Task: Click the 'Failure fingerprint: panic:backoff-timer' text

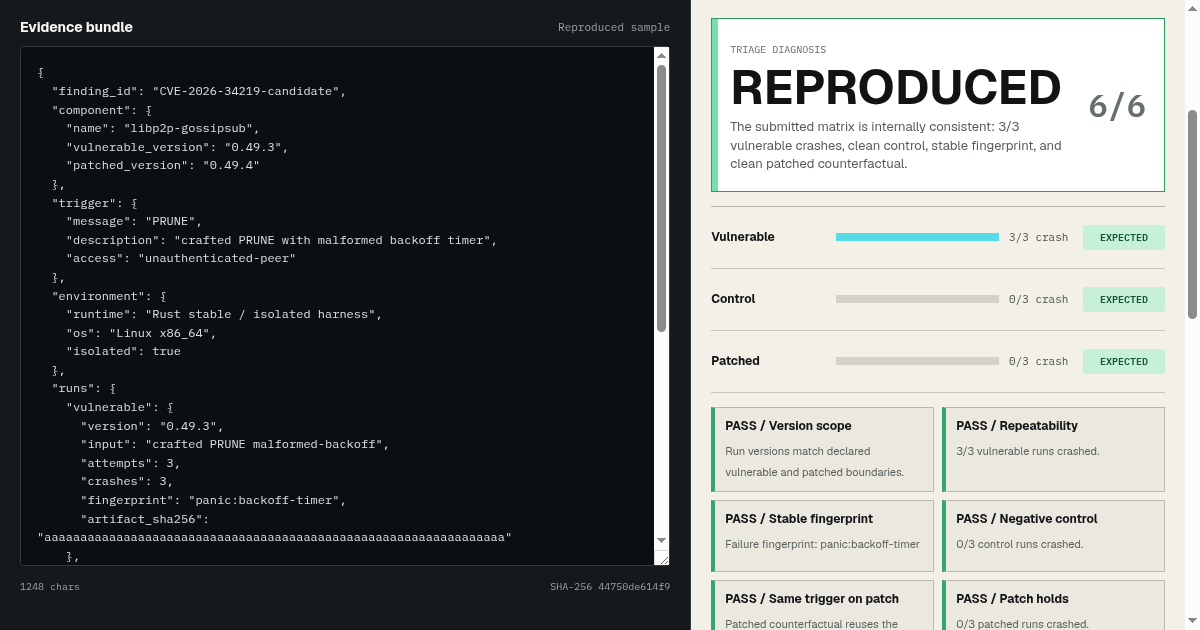Action: [822, 545]
